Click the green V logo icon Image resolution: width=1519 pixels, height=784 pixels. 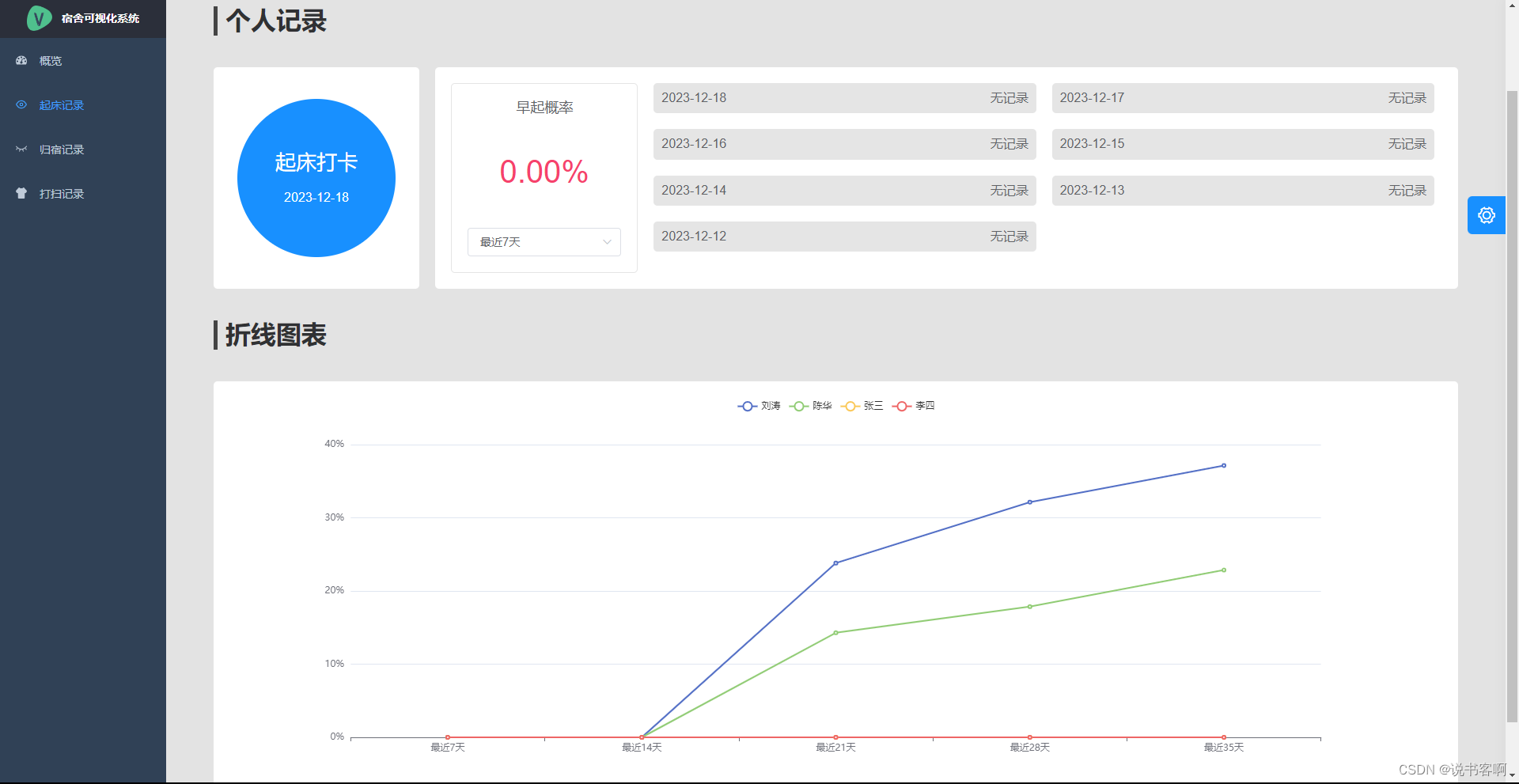pos(39,18)
